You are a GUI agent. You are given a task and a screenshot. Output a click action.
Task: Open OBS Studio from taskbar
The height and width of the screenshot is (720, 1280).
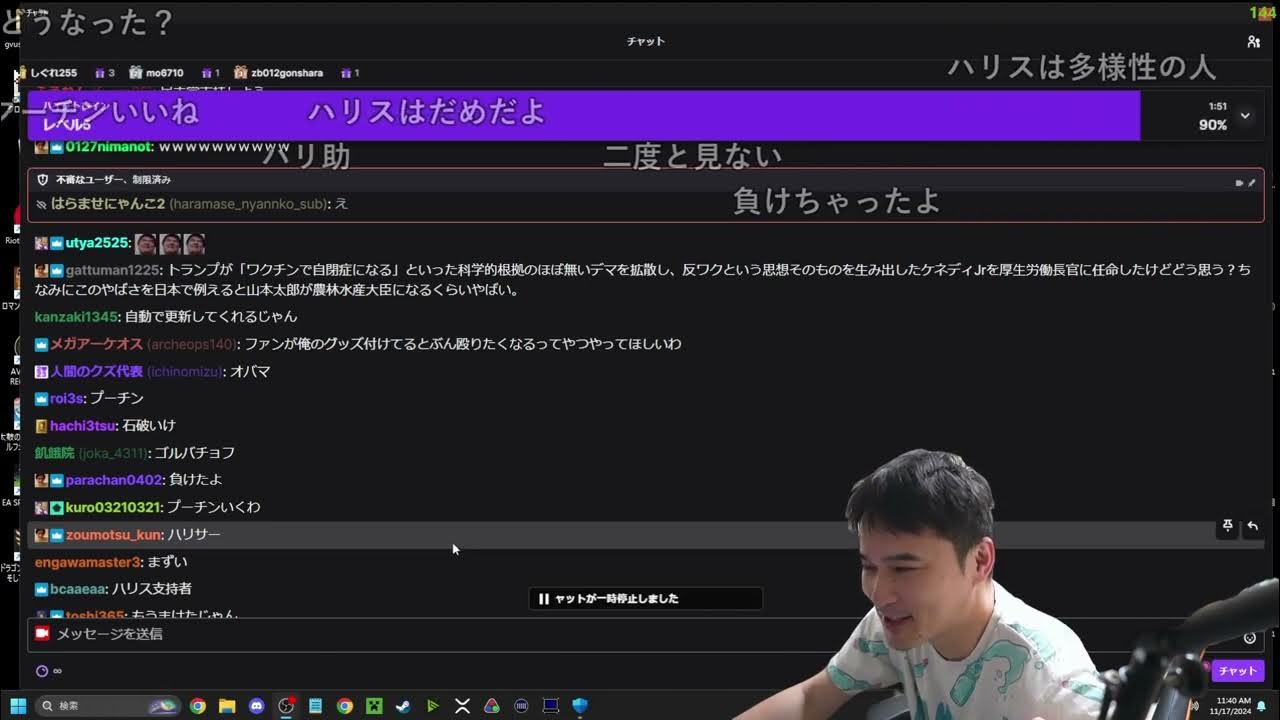coord(286,706)
